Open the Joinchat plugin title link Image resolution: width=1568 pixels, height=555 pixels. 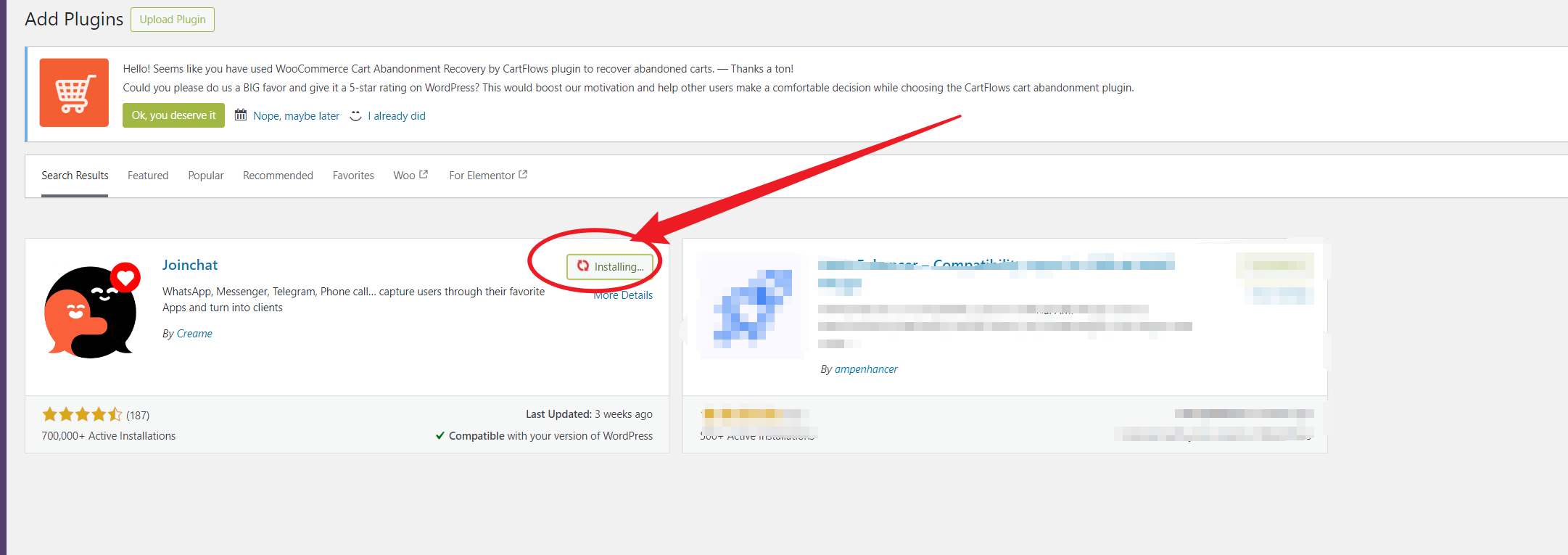tap(190, 265)
